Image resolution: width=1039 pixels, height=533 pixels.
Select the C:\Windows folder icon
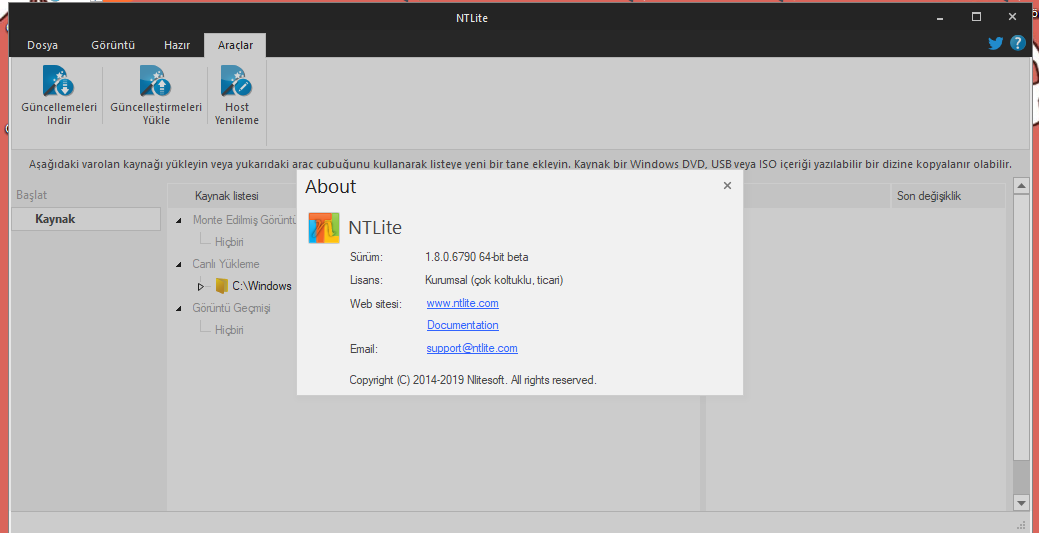tap(222, 286)
